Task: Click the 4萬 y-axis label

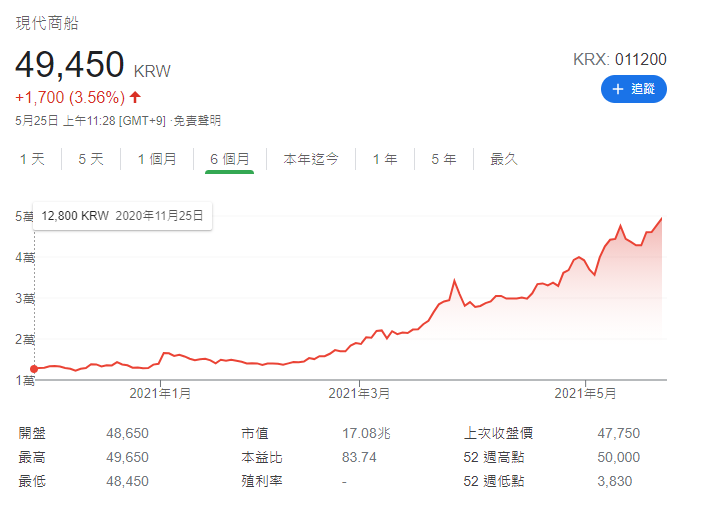Action: pos(25,258)
